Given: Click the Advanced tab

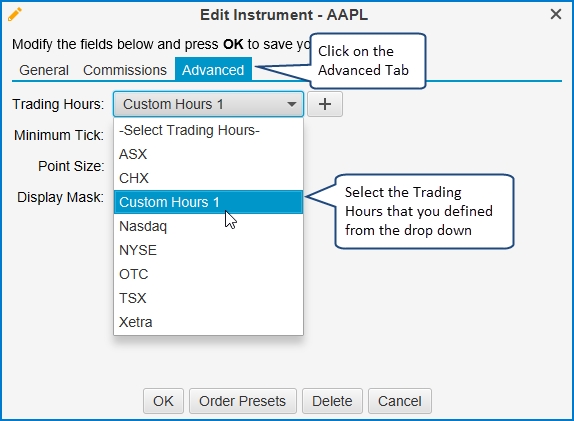Looking at the screenshot, I should pos(213,69).
